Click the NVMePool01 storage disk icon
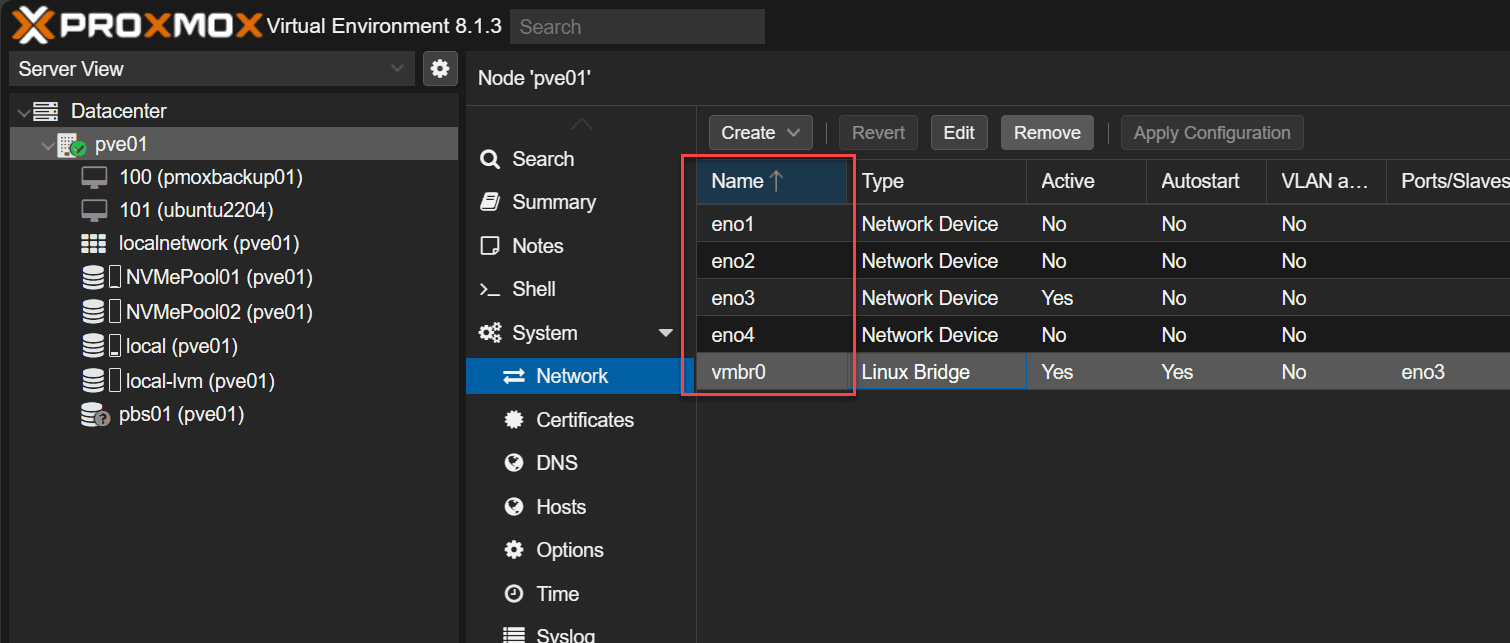Viewport: 1510px width, 643px height. (x=93, y=278)
